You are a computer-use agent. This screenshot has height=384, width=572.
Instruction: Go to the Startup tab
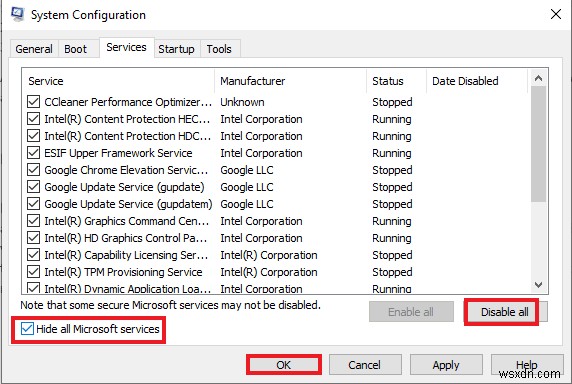coord(176,49)
